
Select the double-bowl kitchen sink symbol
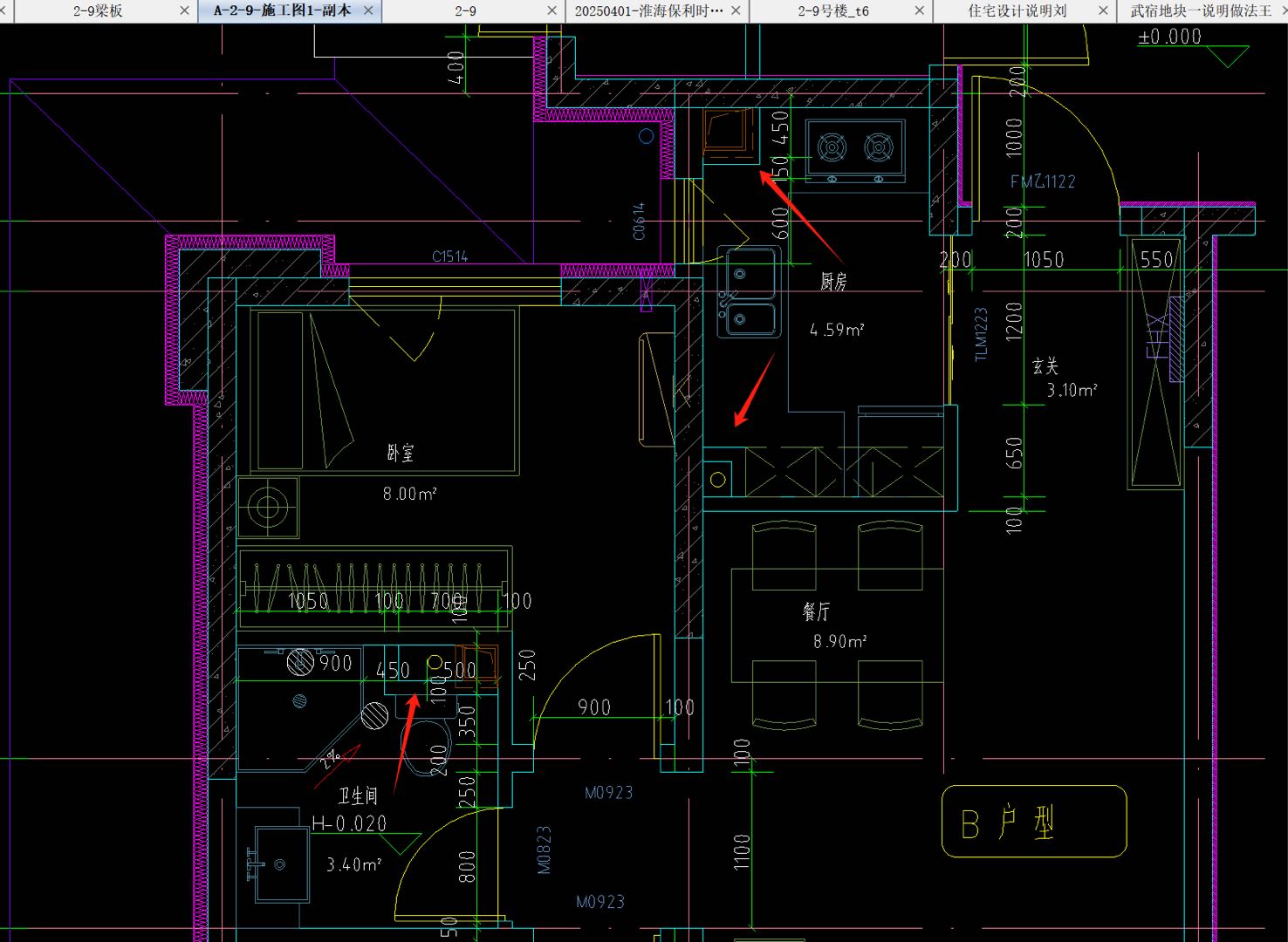click(749, 291)
